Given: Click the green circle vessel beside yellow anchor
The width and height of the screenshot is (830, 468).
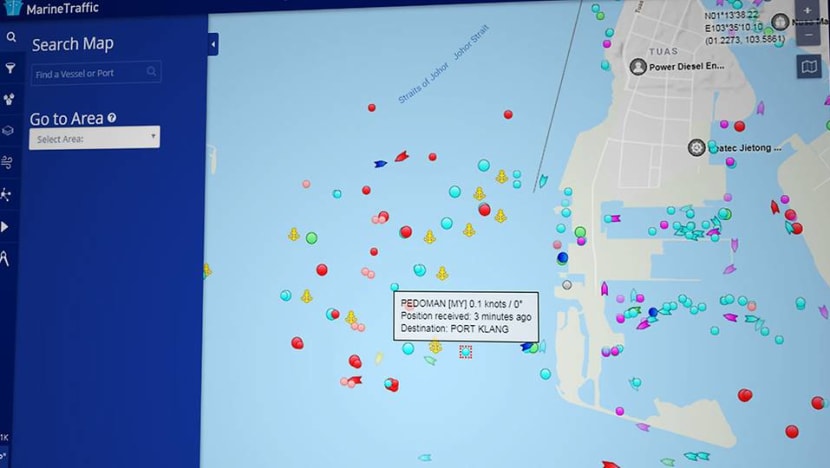Looking at the screenshot, I should click(x=312, y=238).
